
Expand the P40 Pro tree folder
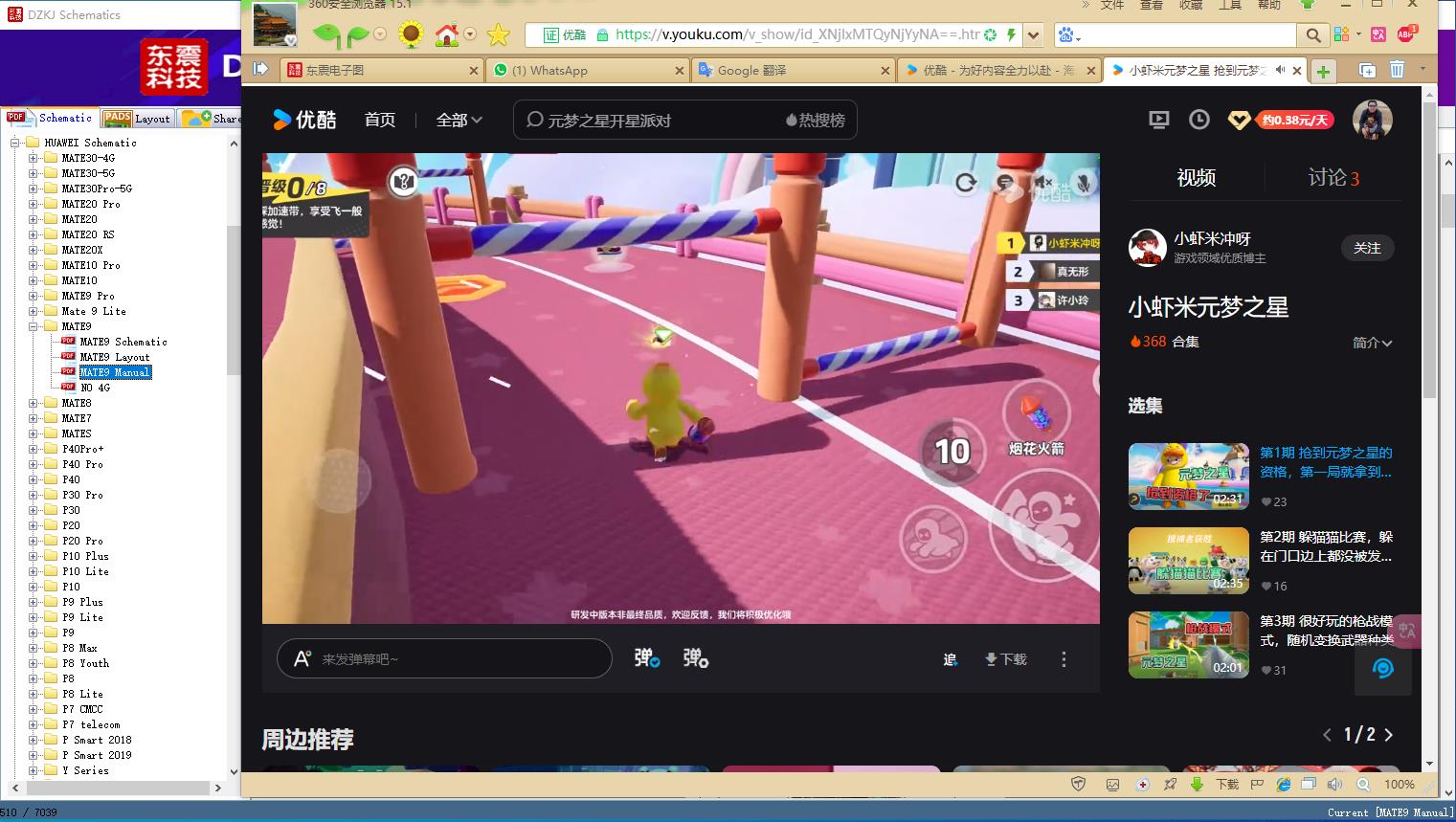click(x=34, y=464)
